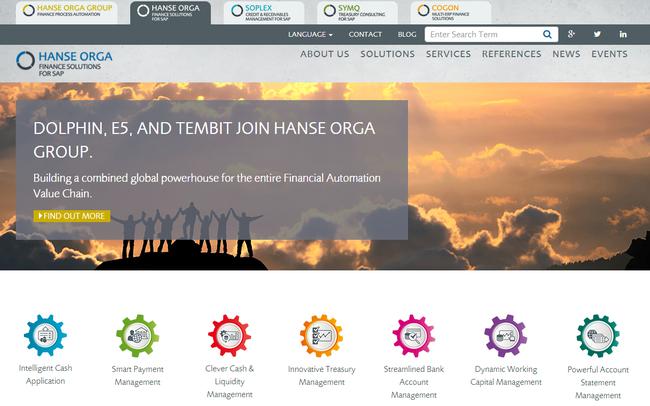Open the Language dropdown

click(x=310, y=34)
